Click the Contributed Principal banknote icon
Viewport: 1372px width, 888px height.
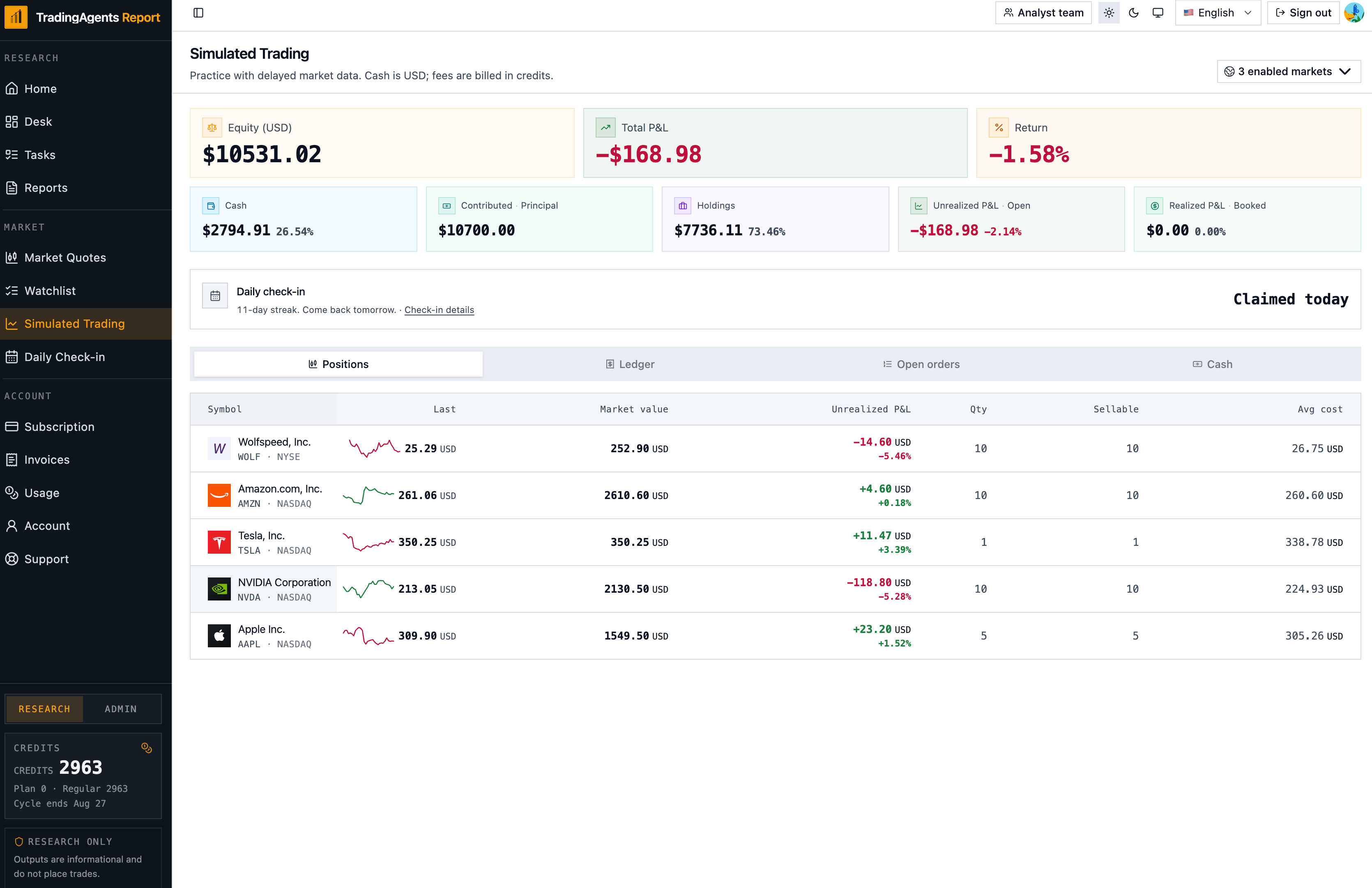[447, 205]
